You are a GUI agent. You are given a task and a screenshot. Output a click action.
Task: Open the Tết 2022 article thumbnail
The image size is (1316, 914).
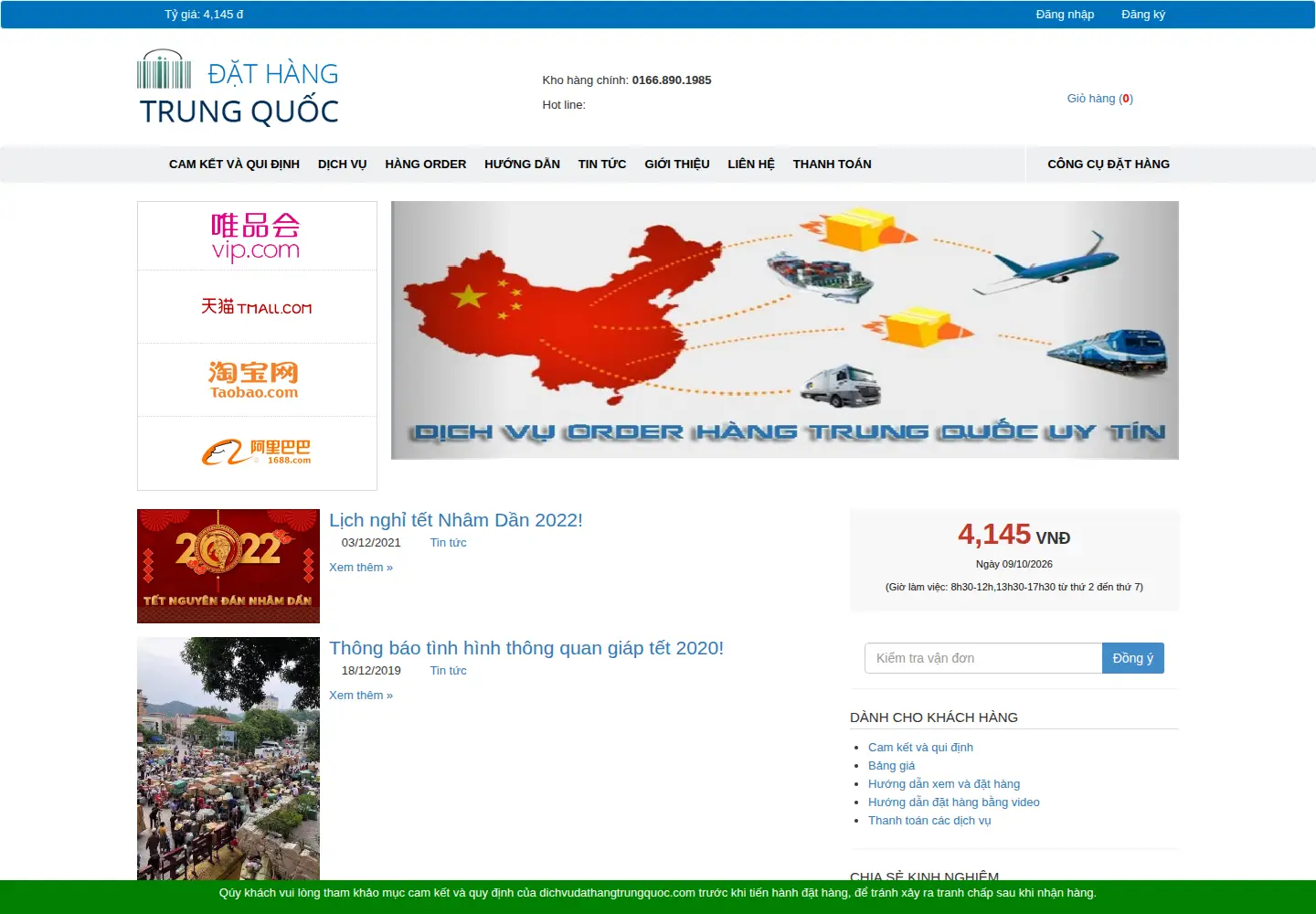point(228,566)
